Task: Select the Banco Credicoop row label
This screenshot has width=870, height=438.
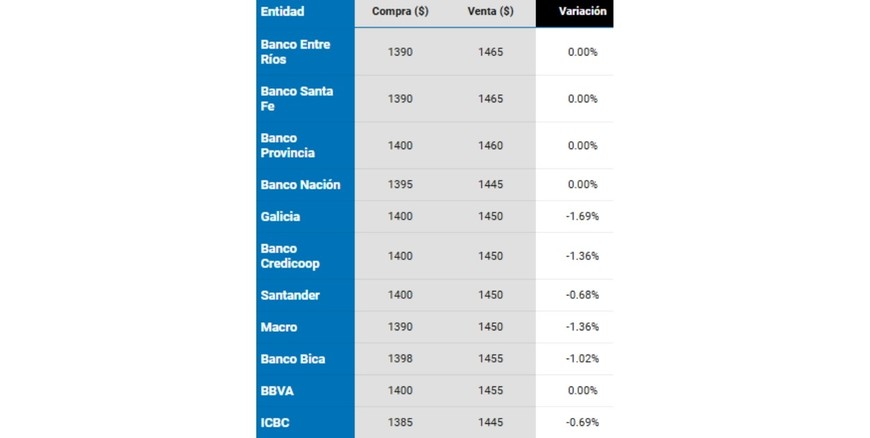Action: coord(291,256)
